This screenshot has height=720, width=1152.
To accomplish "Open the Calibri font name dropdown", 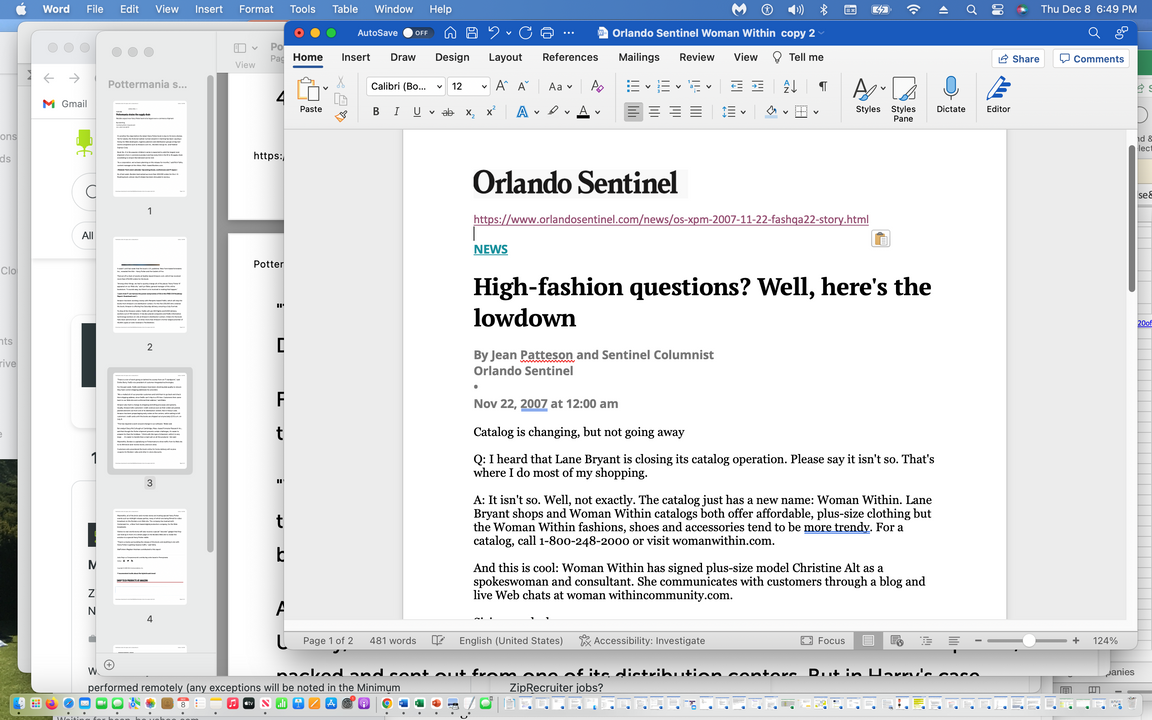I will pos(439,87).
